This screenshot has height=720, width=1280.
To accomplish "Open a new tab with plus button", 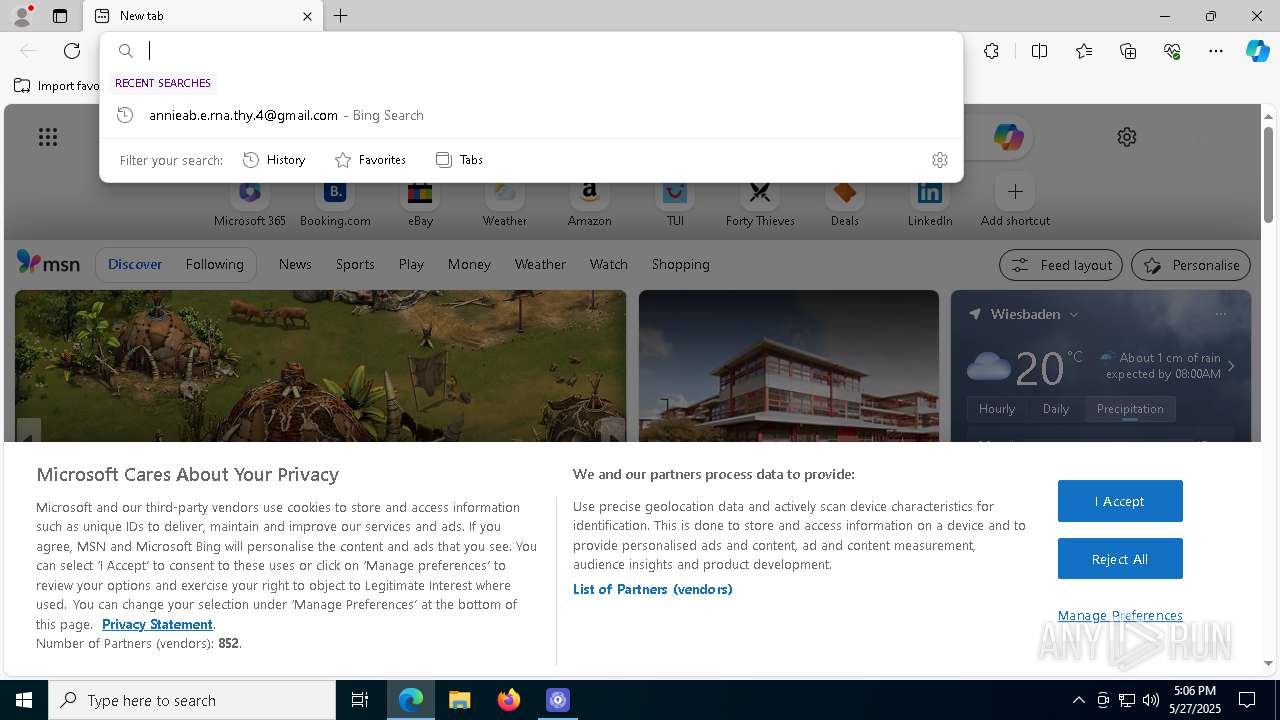I will click(x=341, y=16).
